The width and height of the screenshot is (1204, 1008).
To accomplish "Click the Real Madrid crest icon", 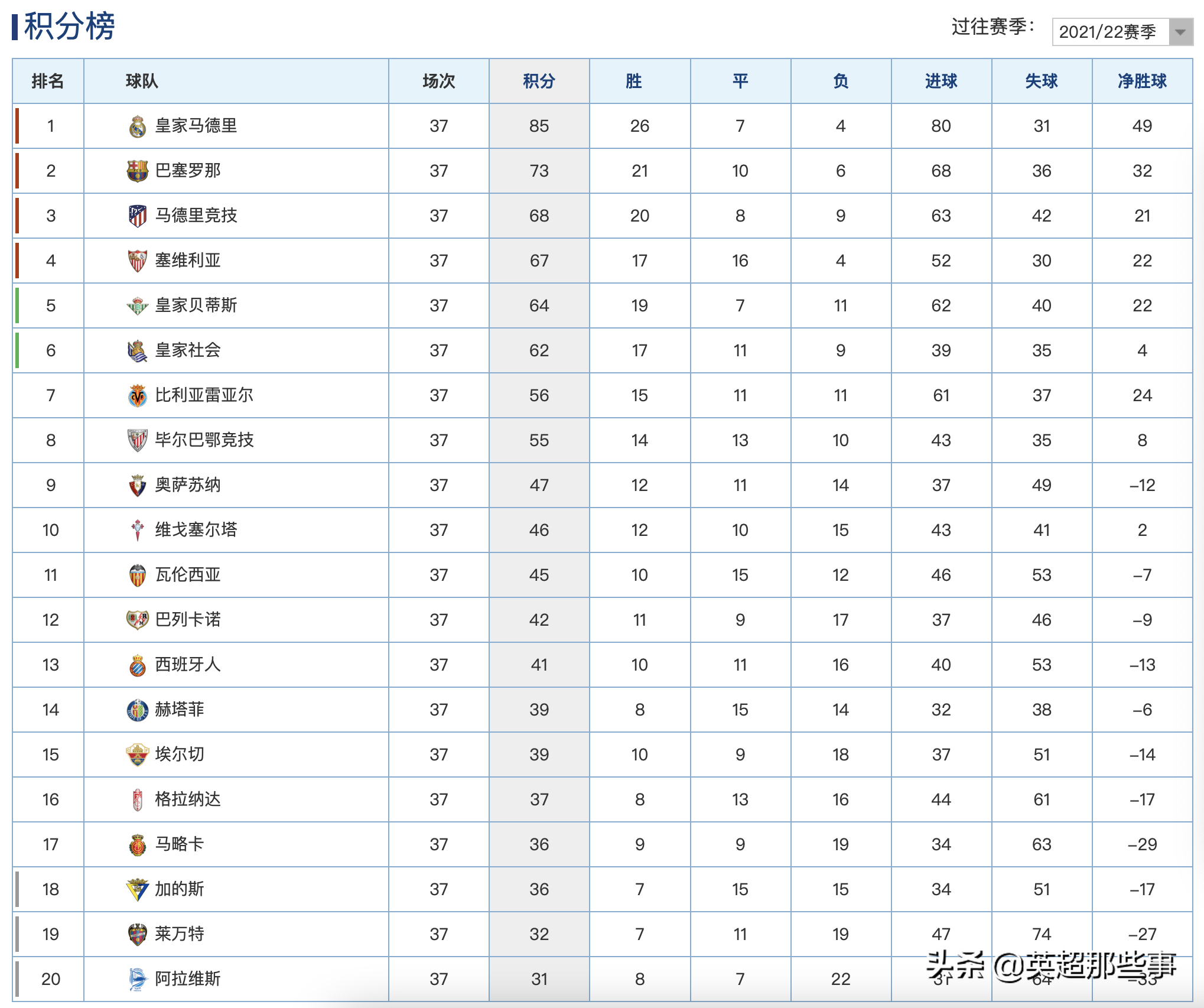I will pos(138,126).
